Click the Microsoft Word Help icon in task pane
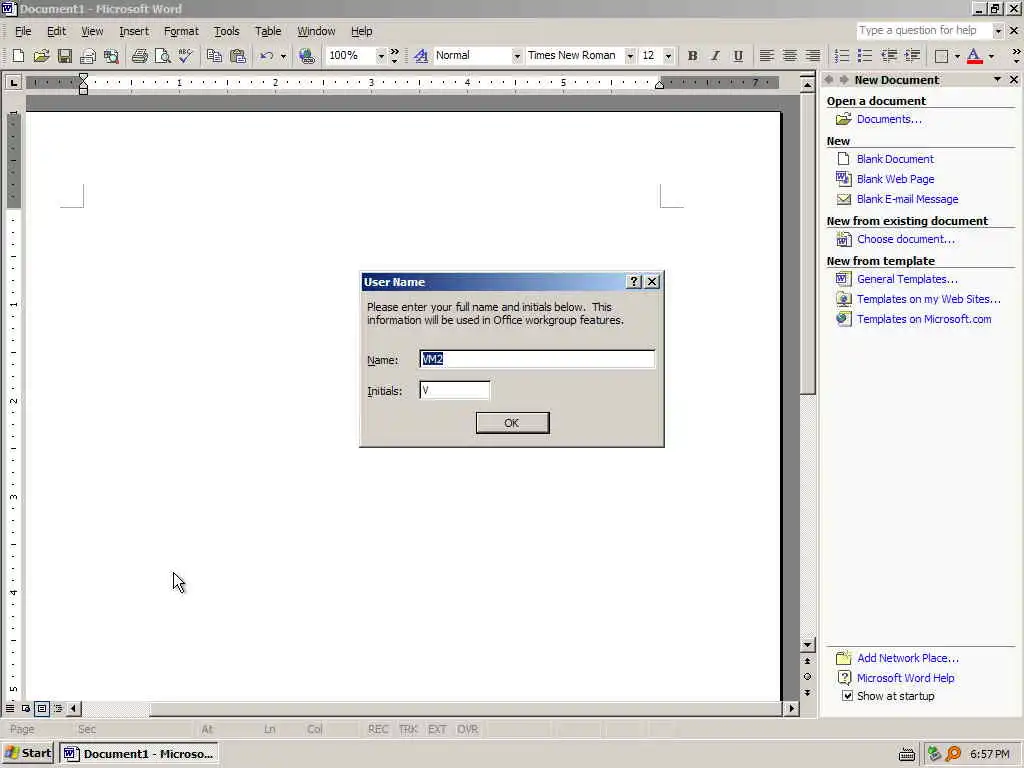 pos(844,678)
